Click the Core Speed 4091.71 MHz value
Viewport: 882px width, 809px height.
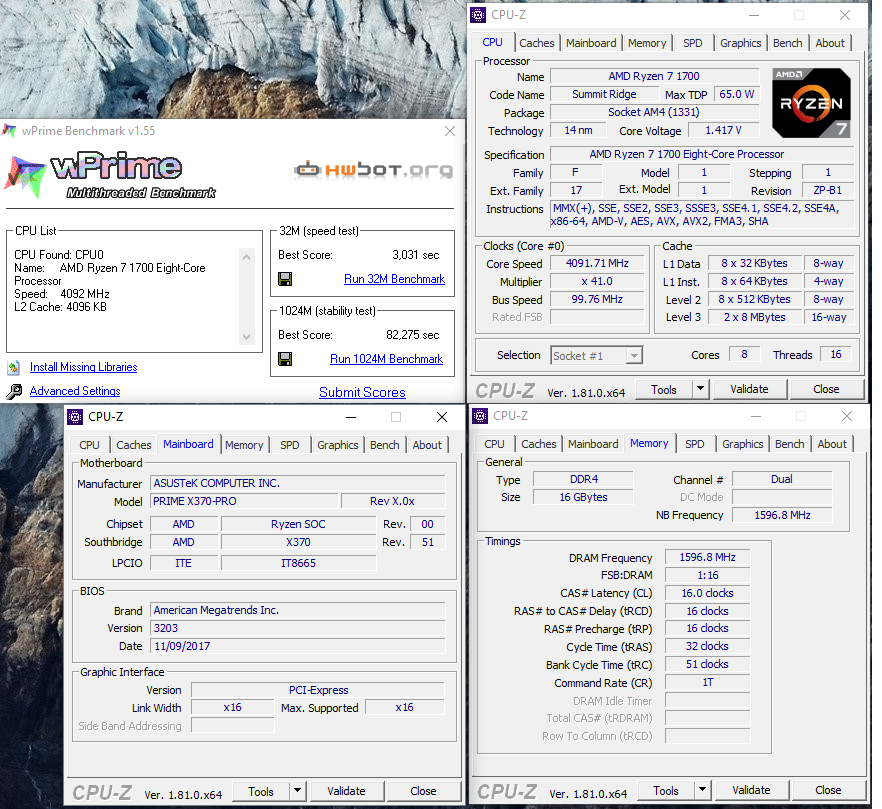597,263
